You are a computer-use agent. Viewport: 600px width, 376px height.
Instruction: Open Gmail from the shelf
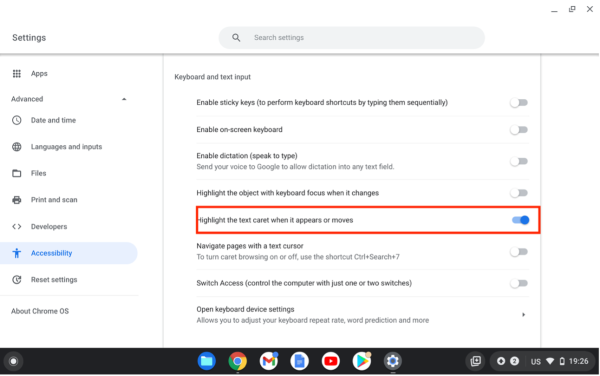269,361
